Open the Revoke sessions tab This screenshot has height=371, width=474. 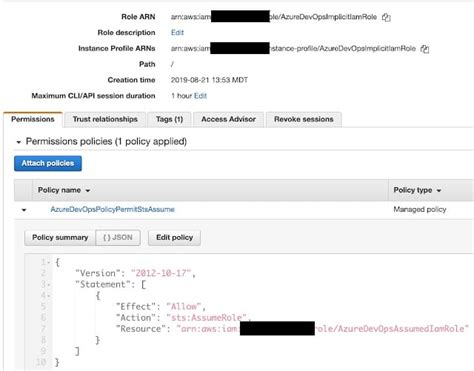pyautogui.click(x=304, y=119)
